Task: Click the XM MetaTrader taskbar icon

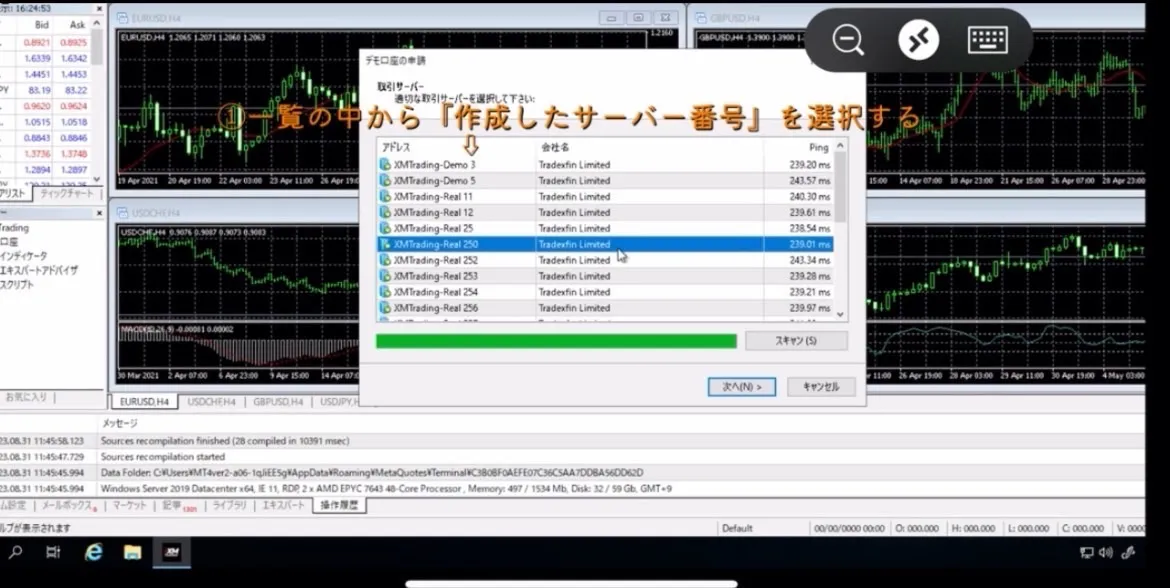Action: coord(171,552)
